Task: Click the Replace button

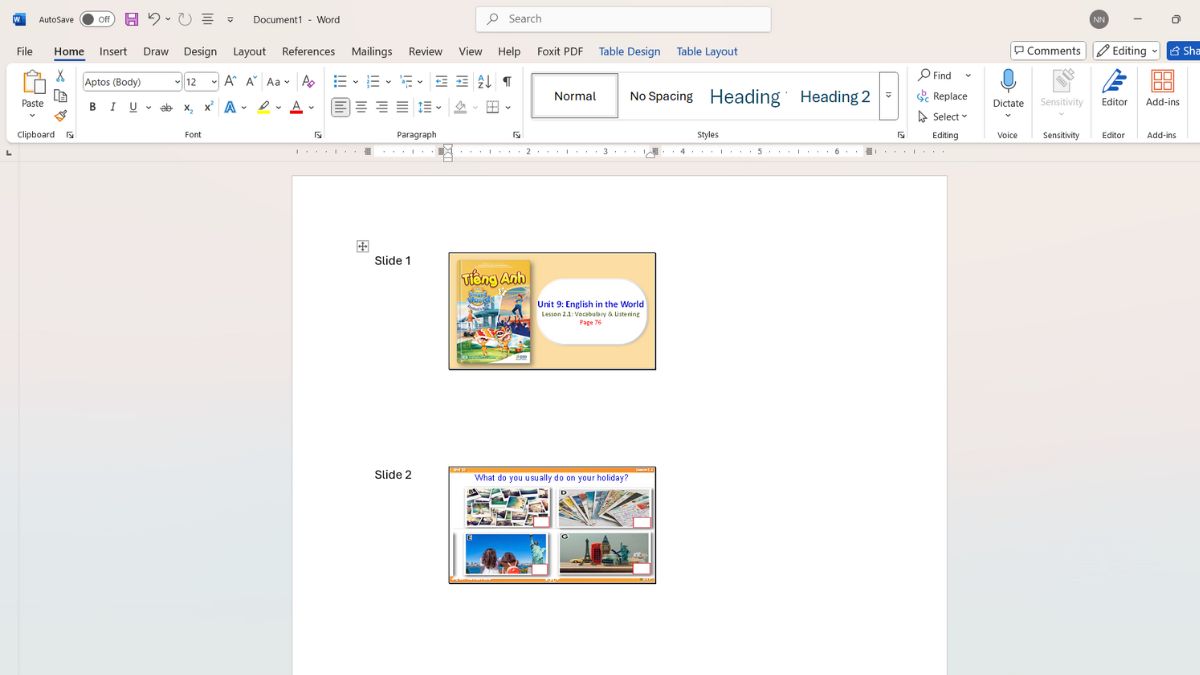Action: [944, 96]
